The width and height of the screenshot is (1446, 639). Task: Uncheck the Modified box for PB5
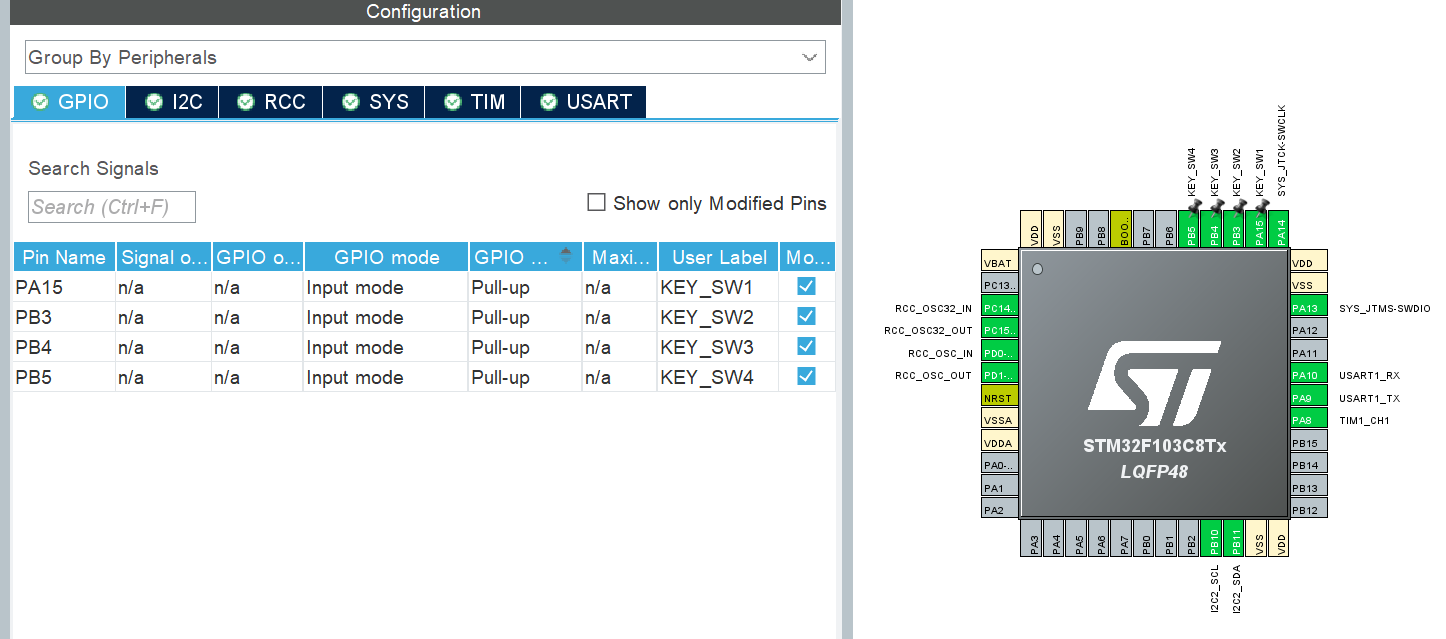(806, 377)
